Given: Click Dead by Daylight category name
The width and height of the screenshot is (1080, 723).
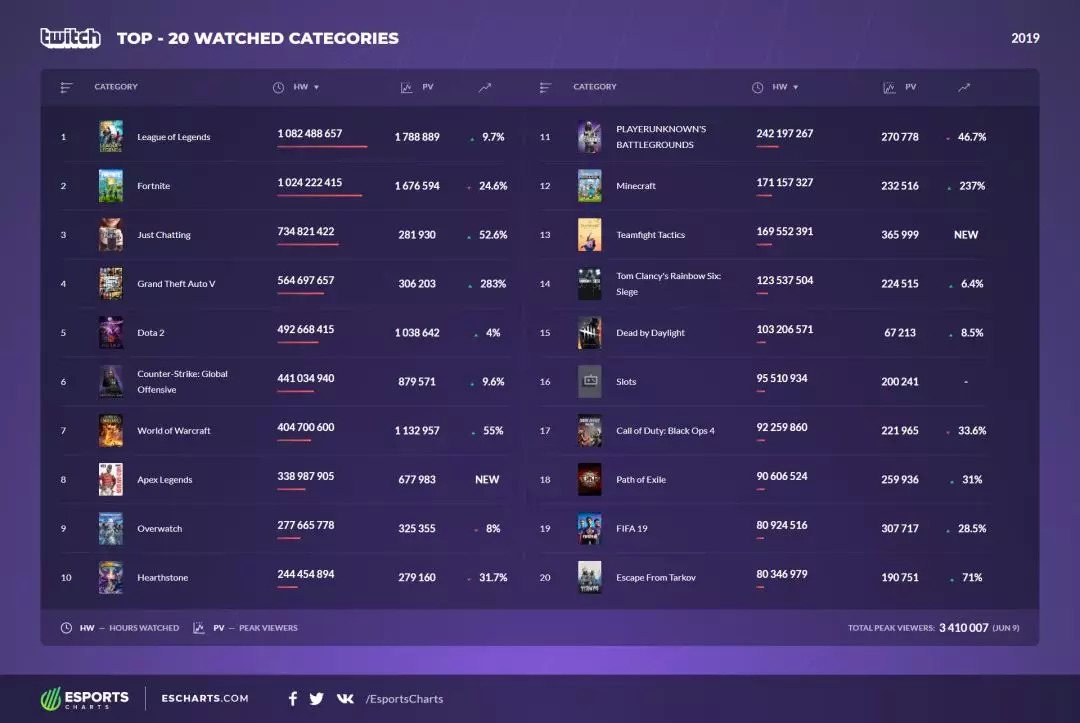Looking at the screenshot, I should 650,333.
